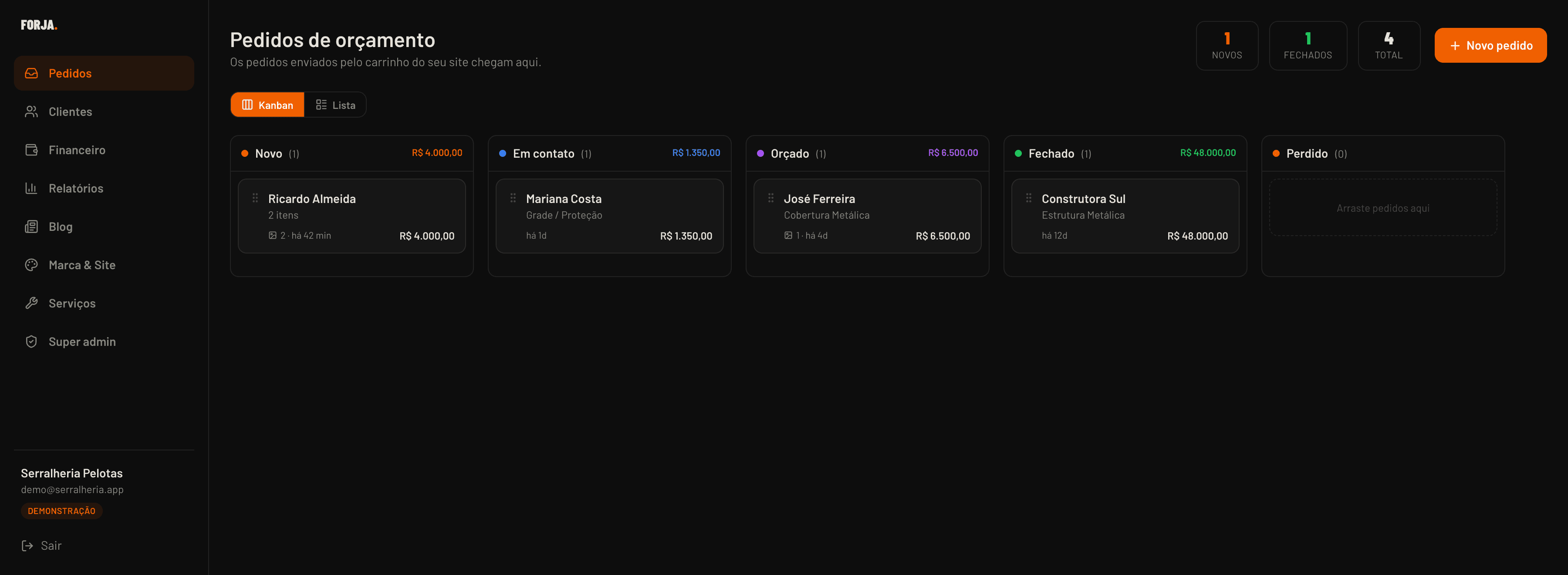Click the Lista view icon
The image size is (1568, 575).
point(321,105)
